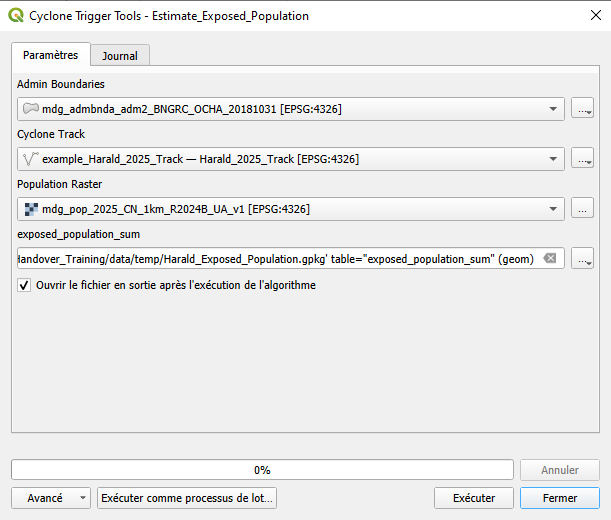Switch to the Journal tab
611x520 pixels.
pos(120,56)
